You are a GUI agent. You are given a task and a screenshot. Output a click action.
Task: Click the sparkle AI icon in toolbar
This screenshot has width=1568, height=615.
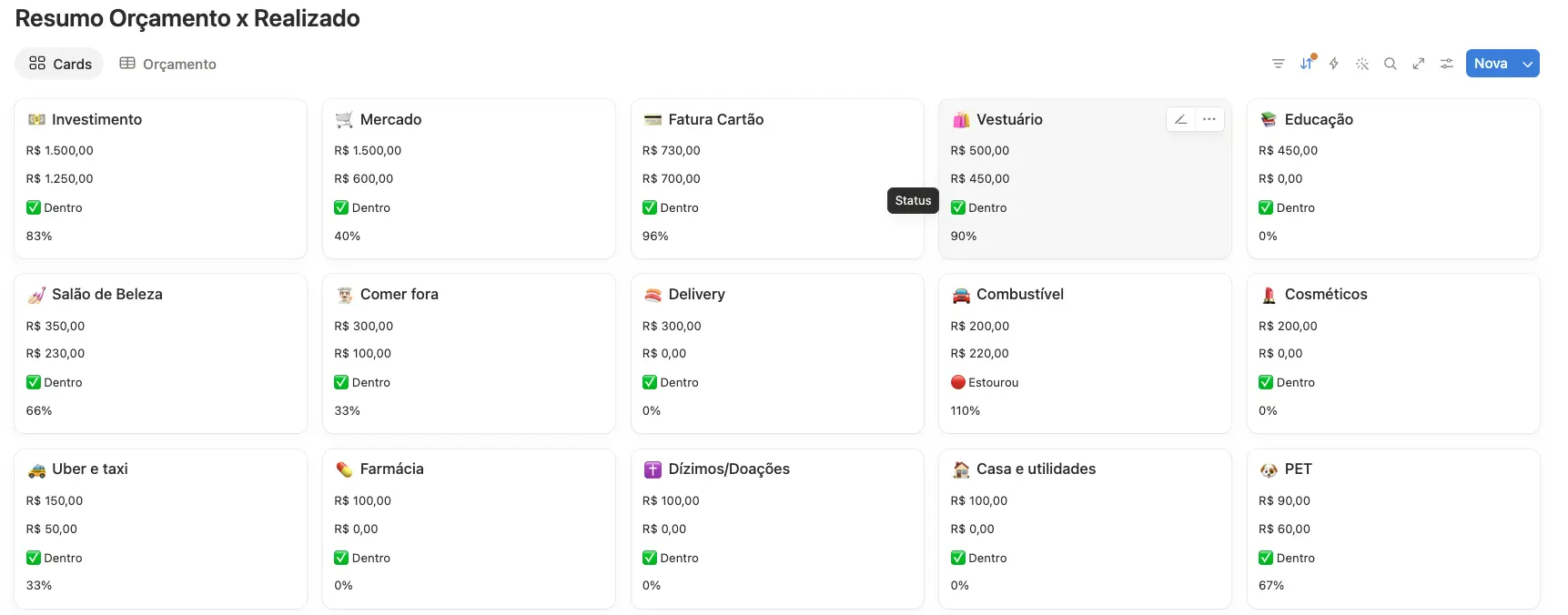tap(1362, 64)
